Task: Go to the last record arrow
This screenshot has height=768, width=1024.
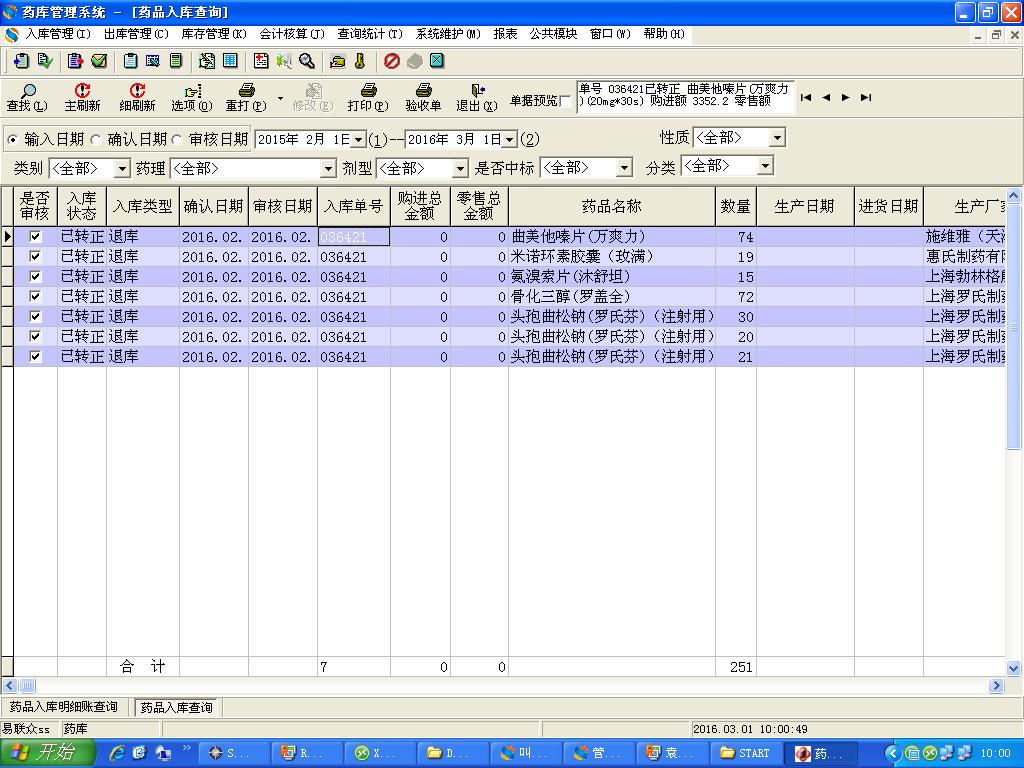Action: click(866, 97)
